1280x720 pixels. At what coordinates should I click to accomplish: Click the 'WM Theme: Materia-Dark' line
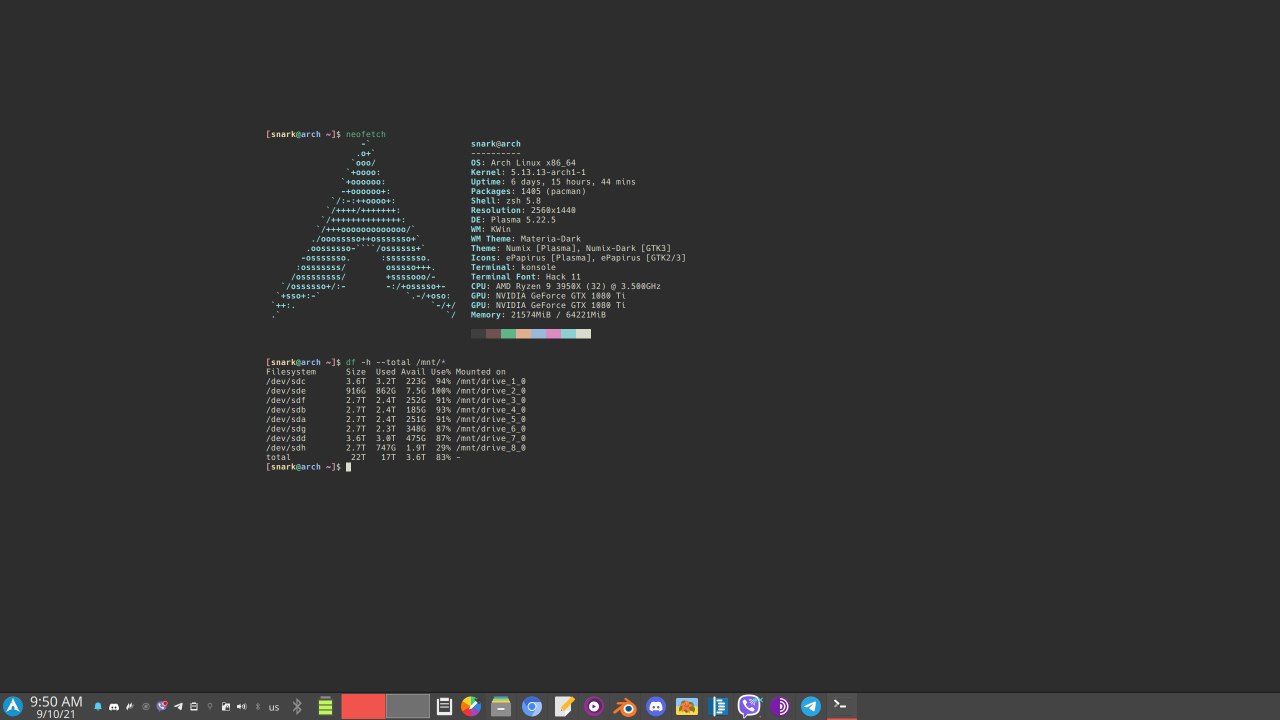(526, 239)
